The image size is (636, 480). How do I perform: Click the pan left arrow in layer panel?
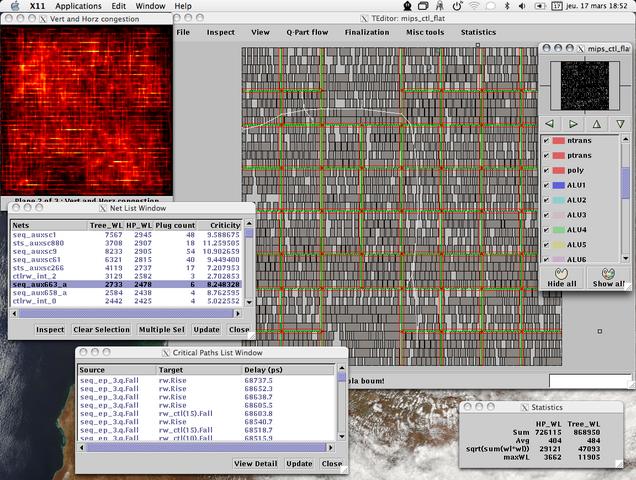[550, 124]
